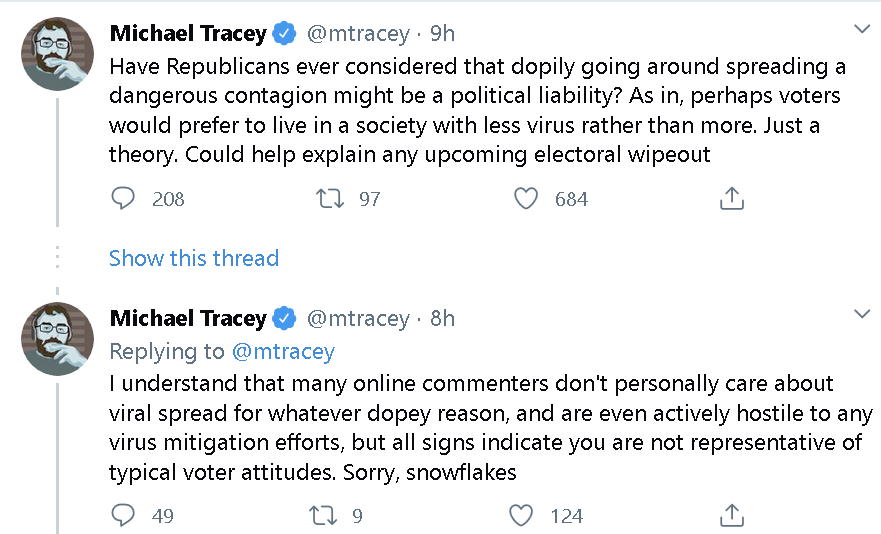Reply to the first tweet with 208 comments
The image size is (881, 534).
pyautogui.click(x=123, y=198)
